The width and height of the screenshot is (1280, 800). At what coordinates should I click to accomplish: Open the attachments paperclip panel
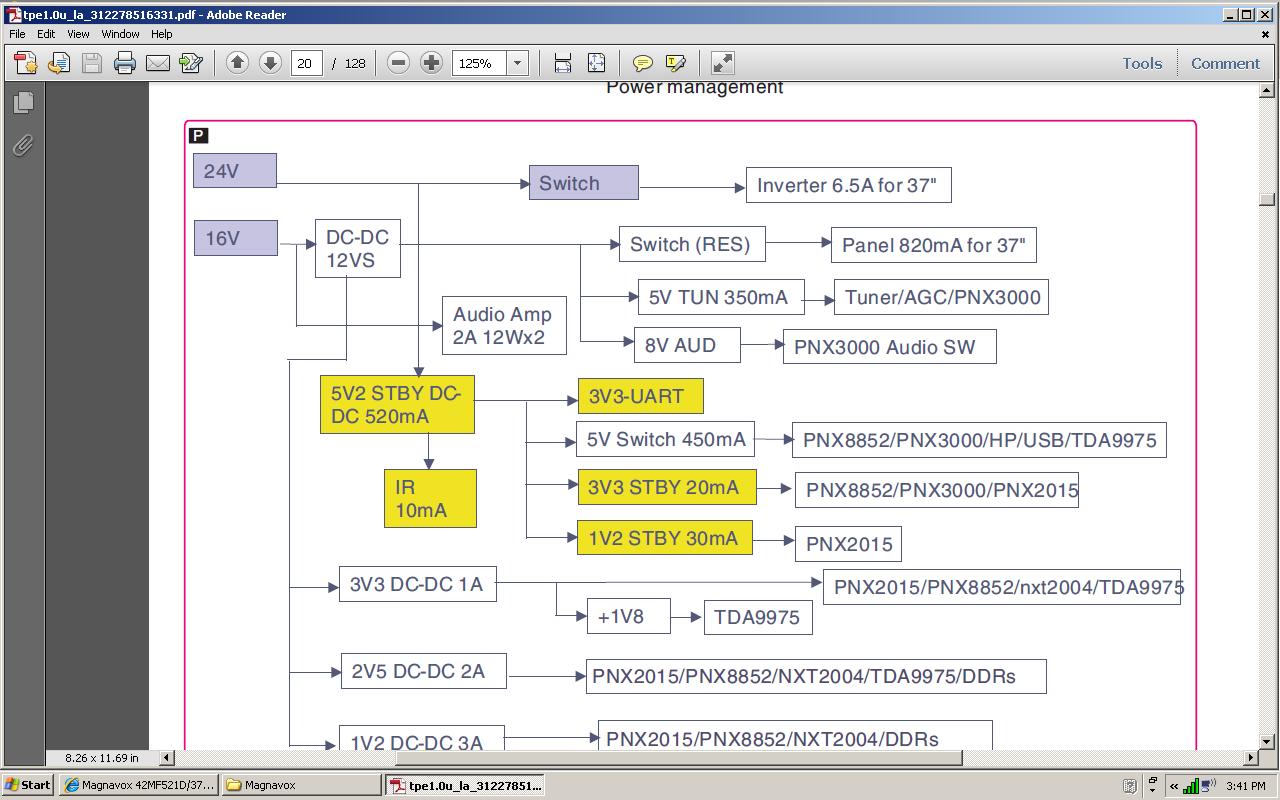(x=23, y=145)
